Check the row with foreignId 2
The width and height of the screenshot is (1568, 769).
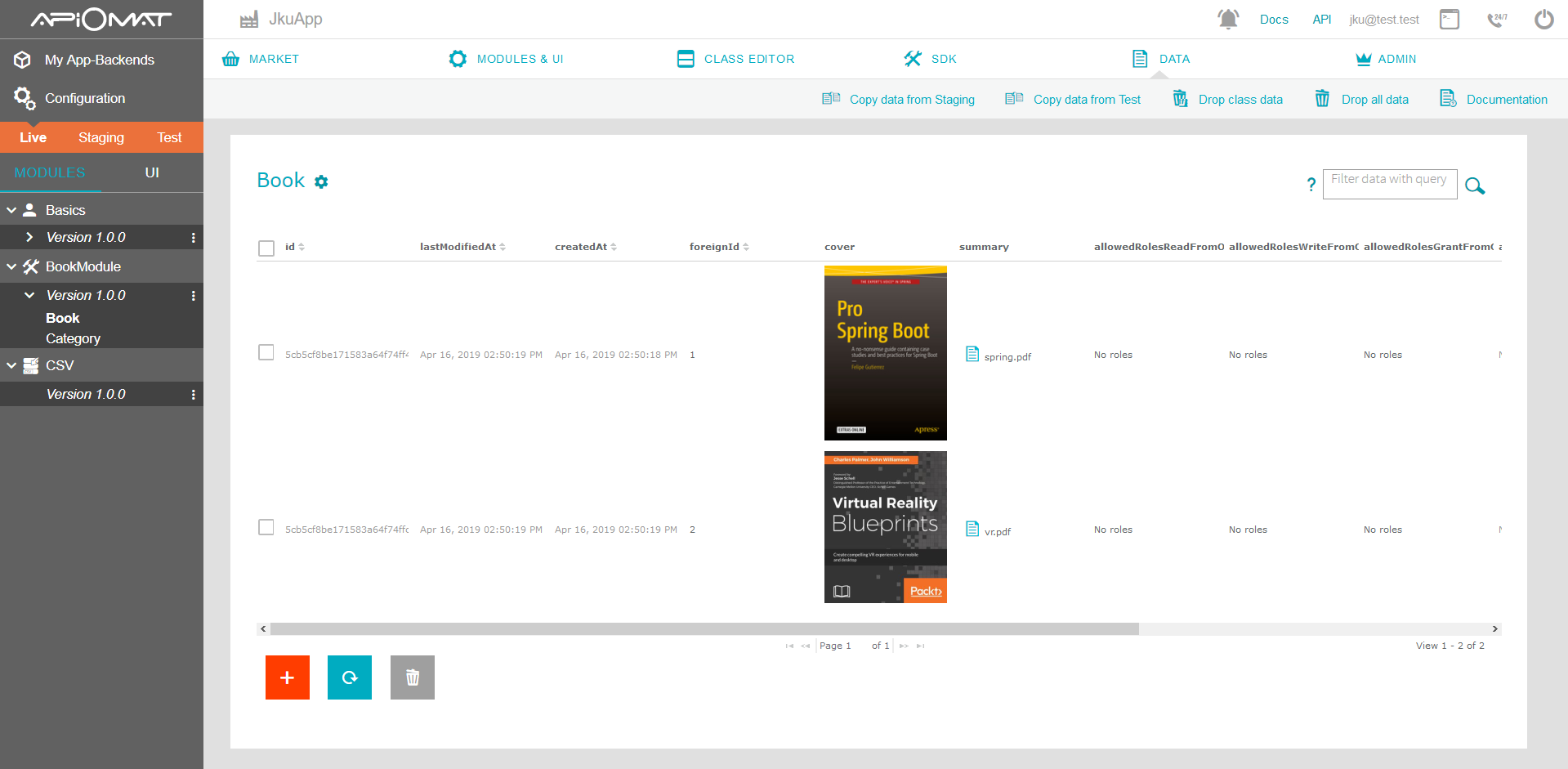tap(266, 527)
